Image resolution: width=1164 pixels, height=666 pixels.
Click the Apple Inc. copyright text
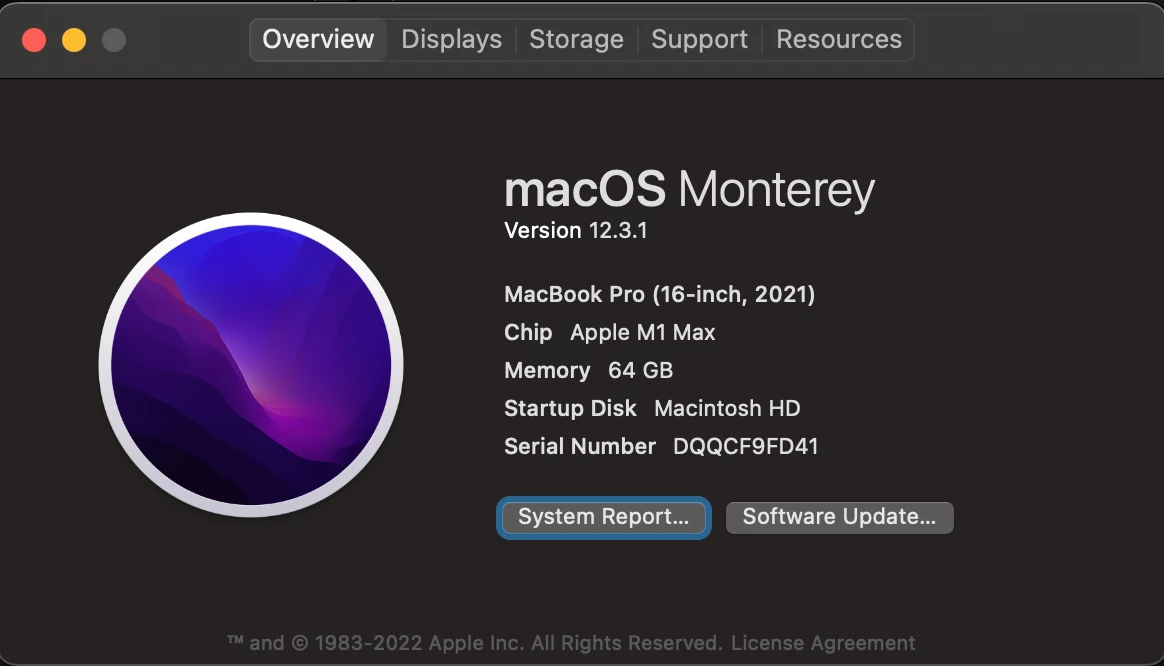[x=475, y=643]
